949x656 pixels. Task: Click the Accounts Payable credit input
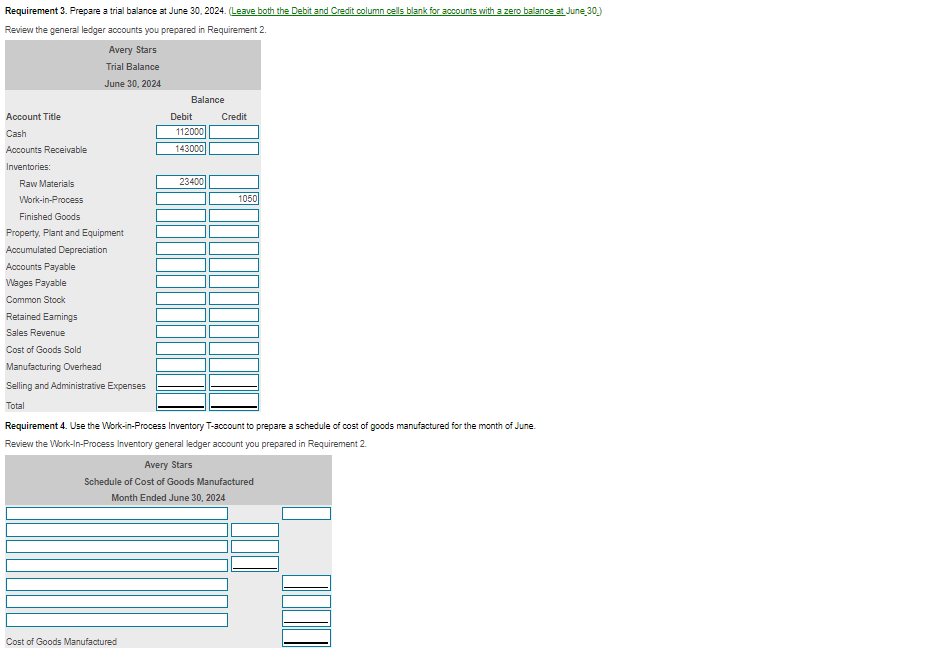(x=234, y=265)
